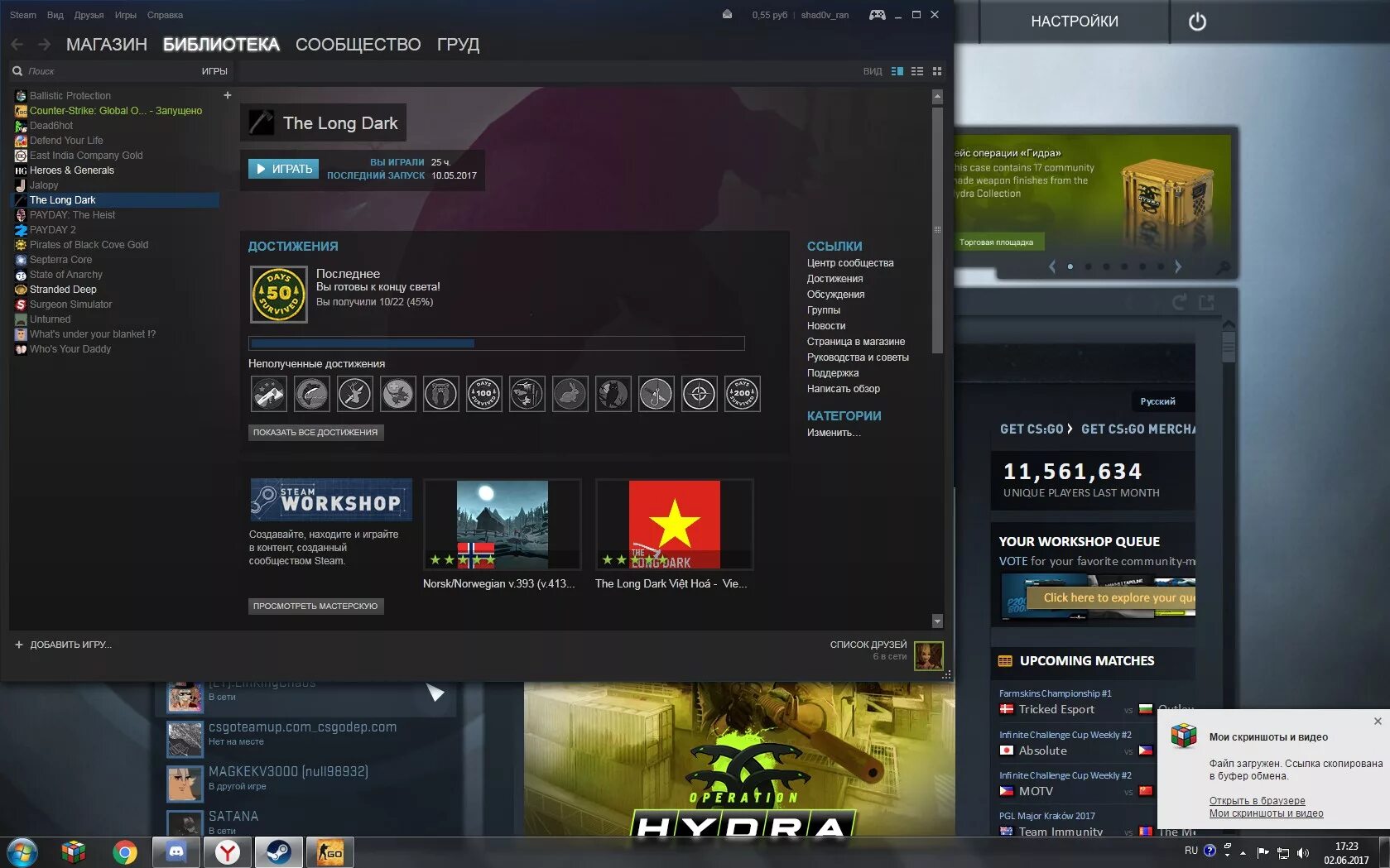The height and width of the screenshot is (868, 1390).
Task: Open the Написать обзор link
Action: coord(844,389)
